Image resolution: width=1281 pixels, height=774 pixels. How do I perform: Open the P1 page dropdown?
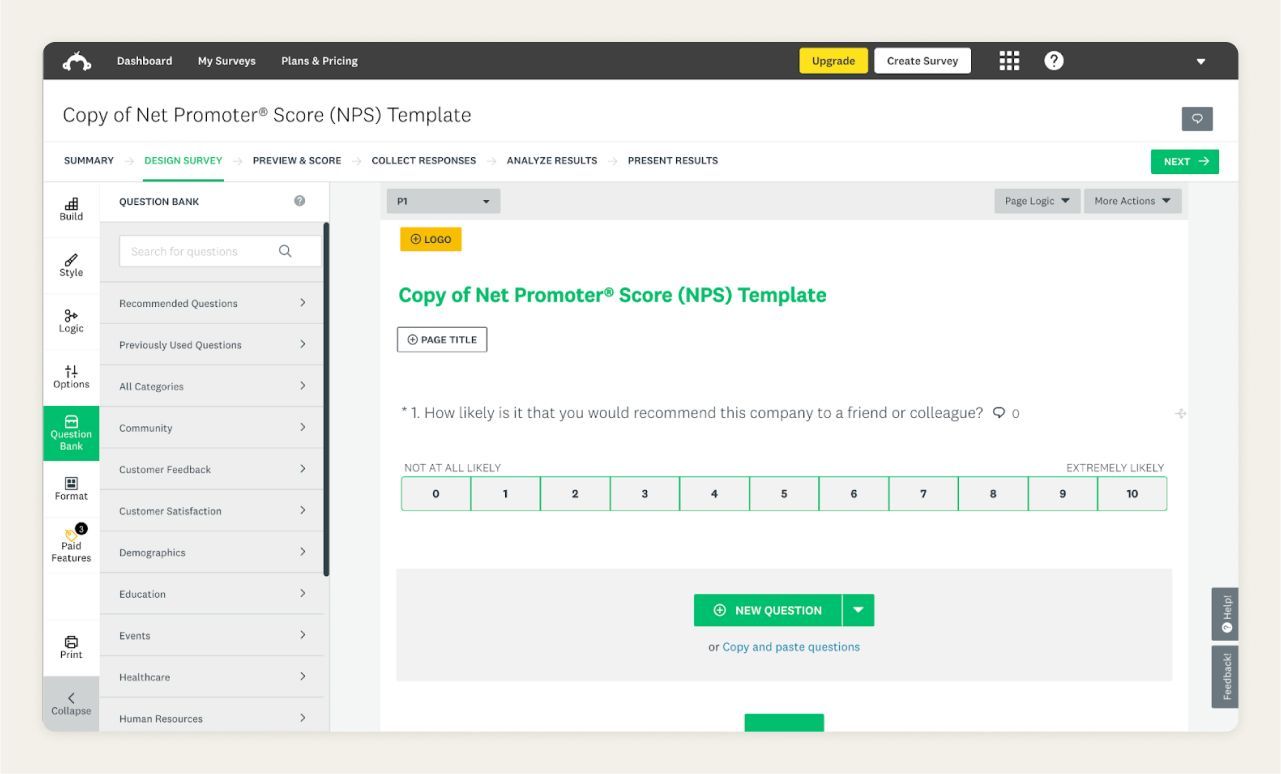[443, 201]
